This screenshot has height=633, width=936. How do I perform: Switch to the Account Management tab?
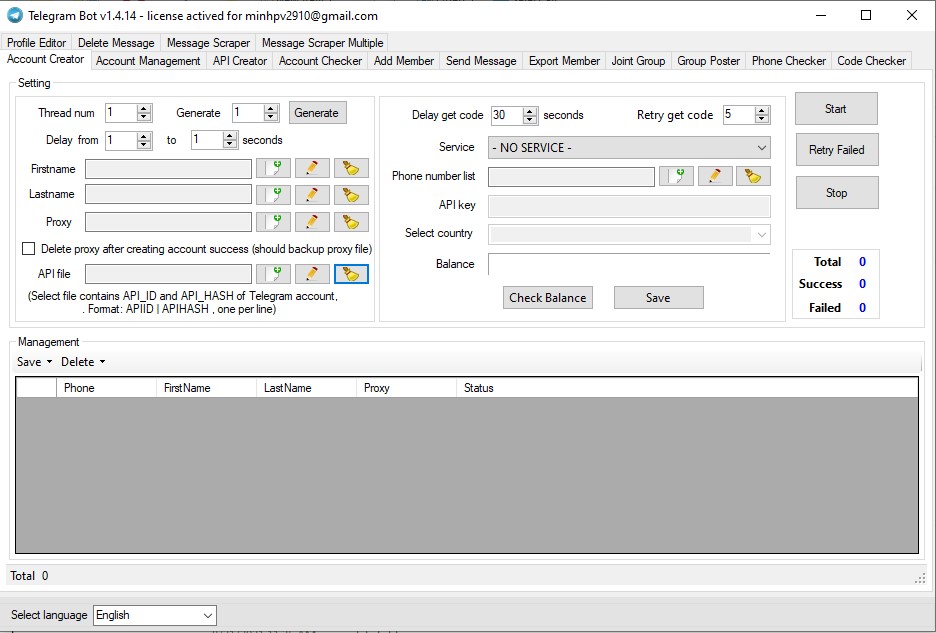click(x=148, y=61)
